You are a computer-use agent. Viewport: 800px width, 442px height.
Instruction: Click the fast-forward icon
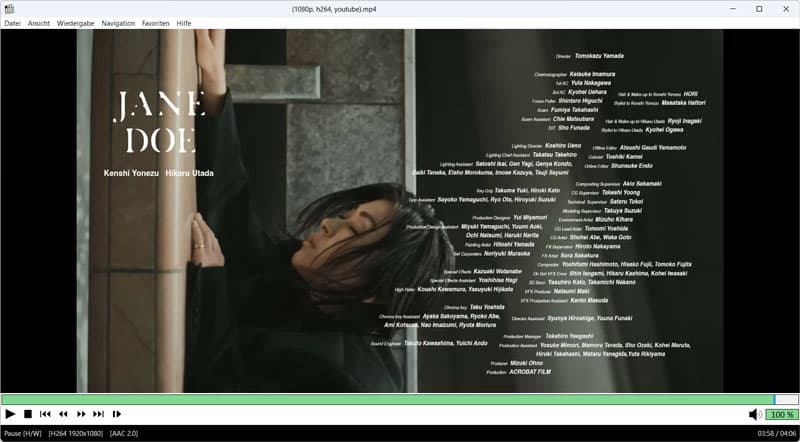pos(81,414)
